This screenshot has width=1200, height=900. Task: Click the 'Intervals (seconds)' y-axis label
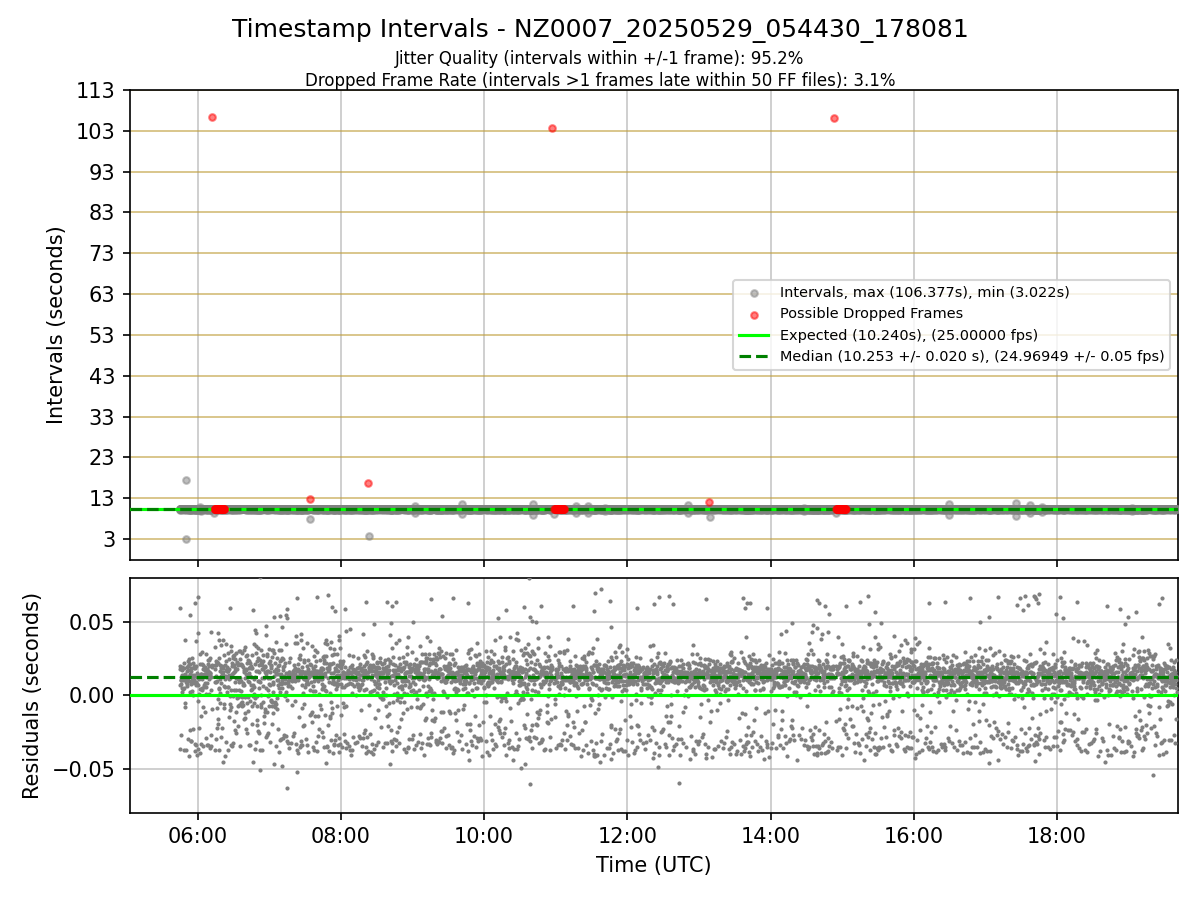[x=56, y=324]
